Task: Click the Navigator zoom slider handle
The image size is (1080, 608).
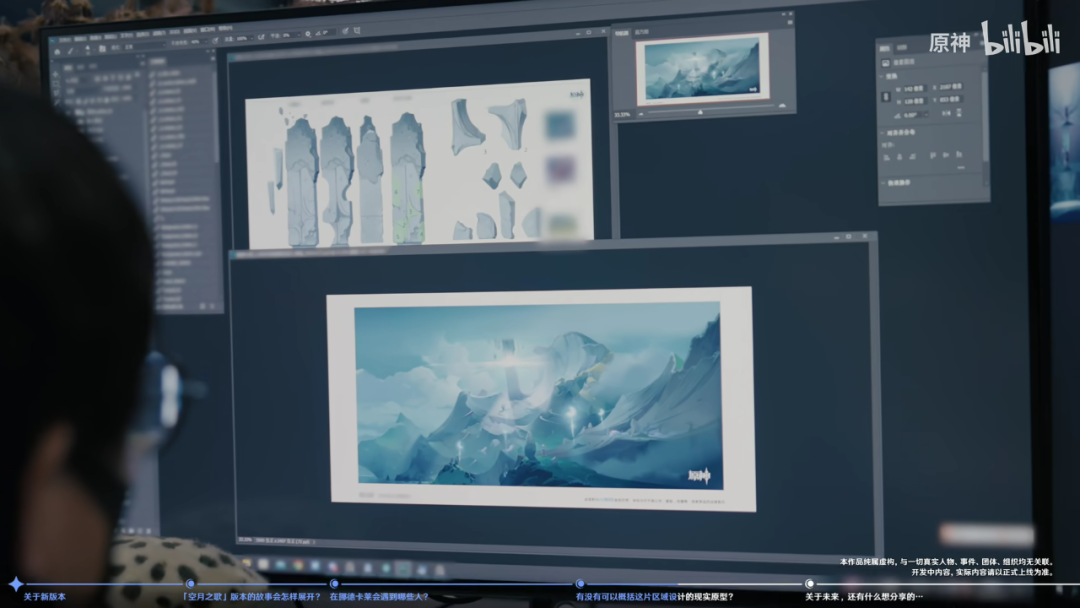Action: click(700, 112)
